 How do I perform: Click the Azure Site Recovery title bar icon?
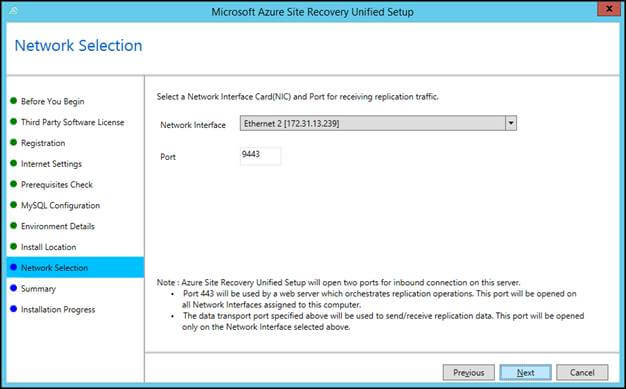[13, 11]
